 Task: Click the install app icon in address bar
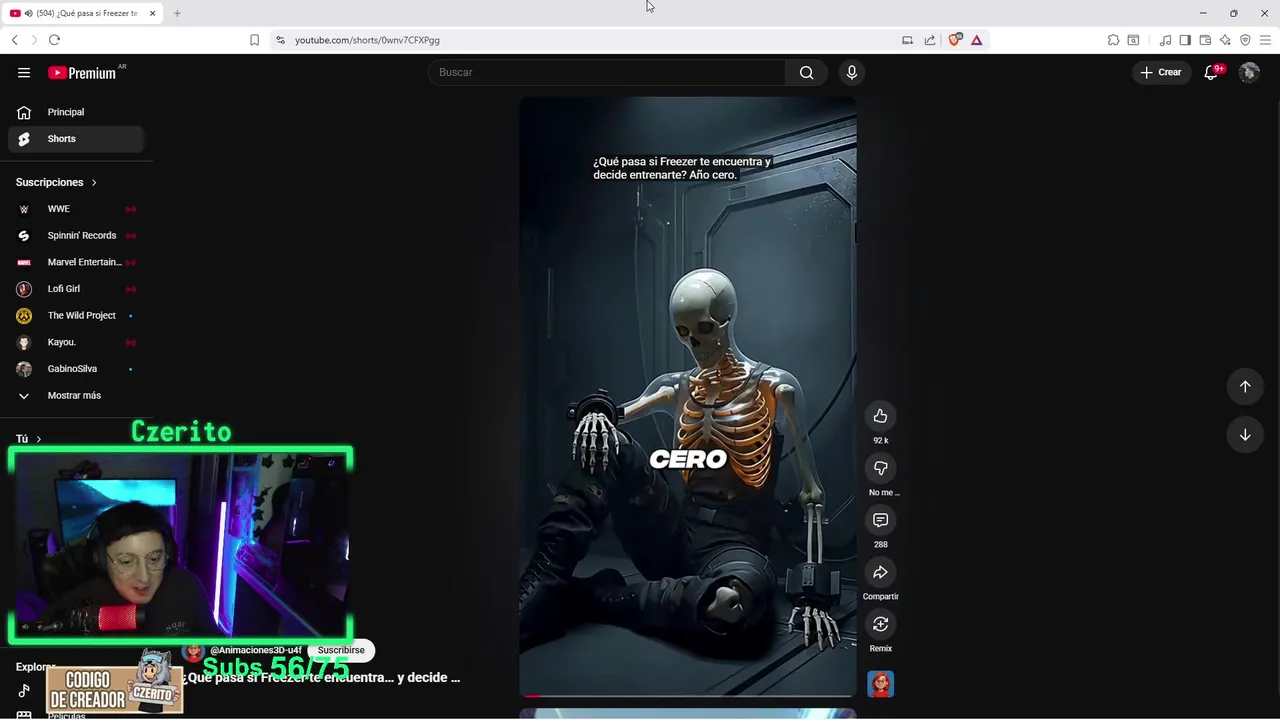[x=907, y=40]
